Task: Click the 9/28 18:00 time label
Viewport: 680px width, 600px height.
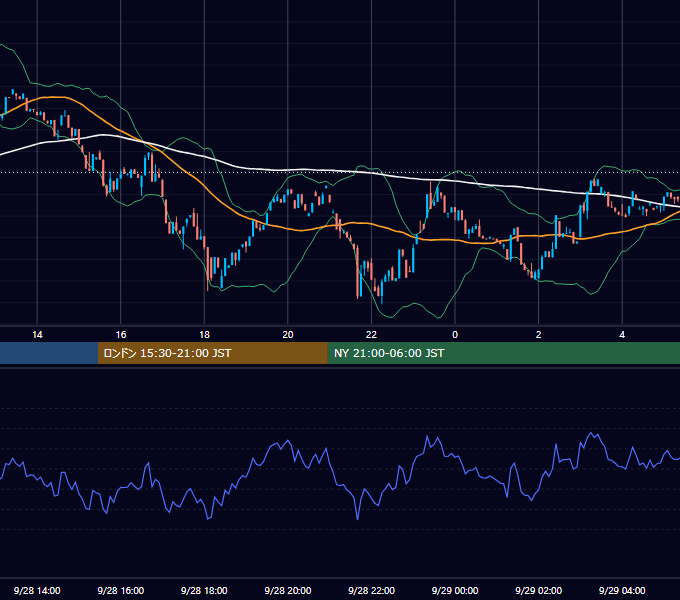Action: point(204,590)
